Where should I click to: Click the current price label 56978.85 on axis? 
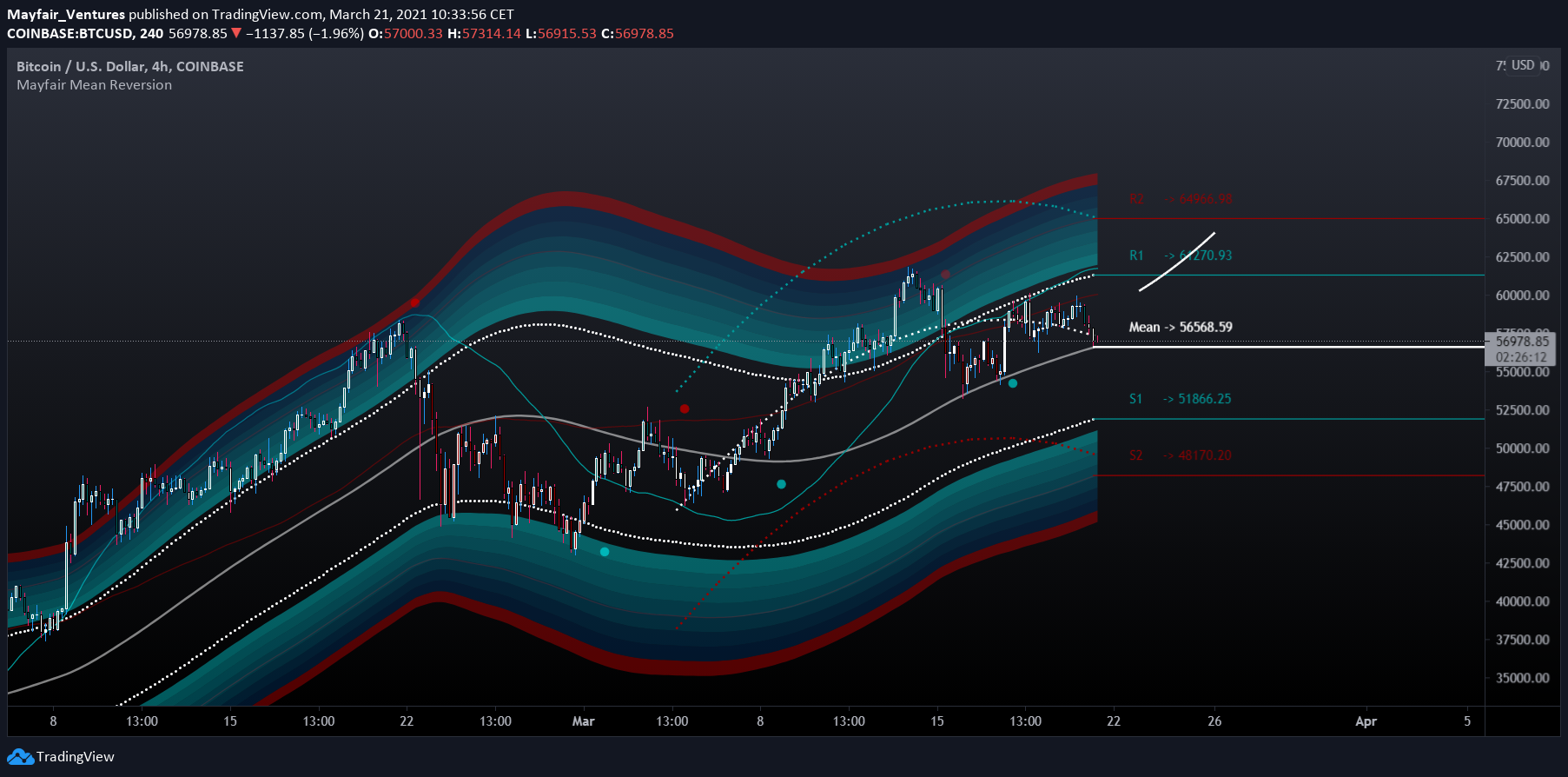click(1522, 342)
